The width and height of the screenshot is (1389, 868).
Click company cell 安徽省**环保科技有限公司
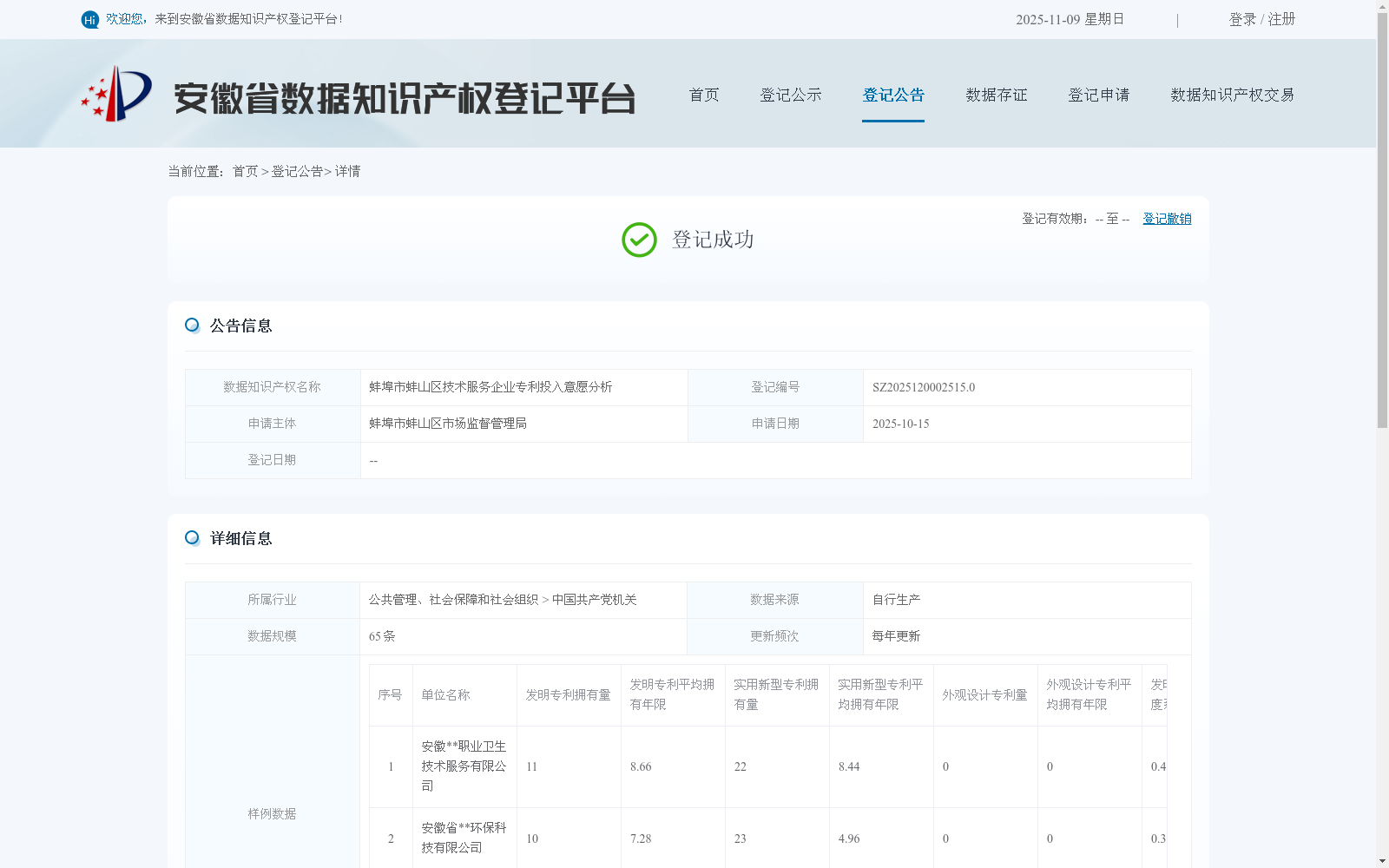(x=464, y=838)
